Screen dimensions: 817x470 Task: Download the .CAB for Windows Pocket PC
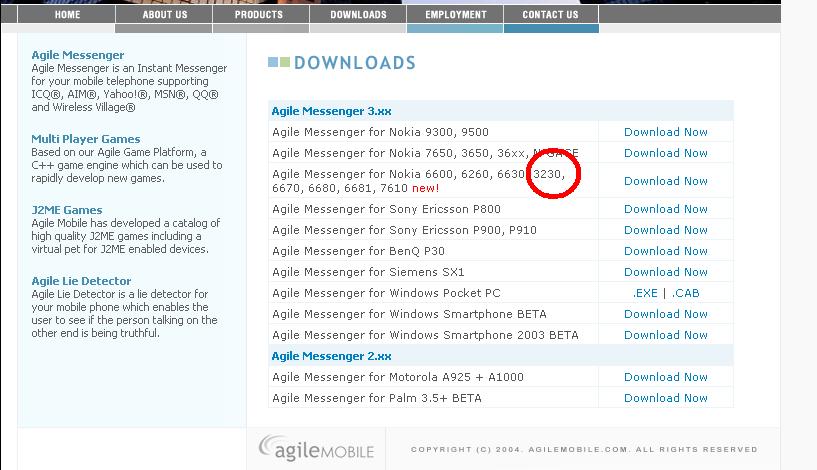click(x=685, y=293)
